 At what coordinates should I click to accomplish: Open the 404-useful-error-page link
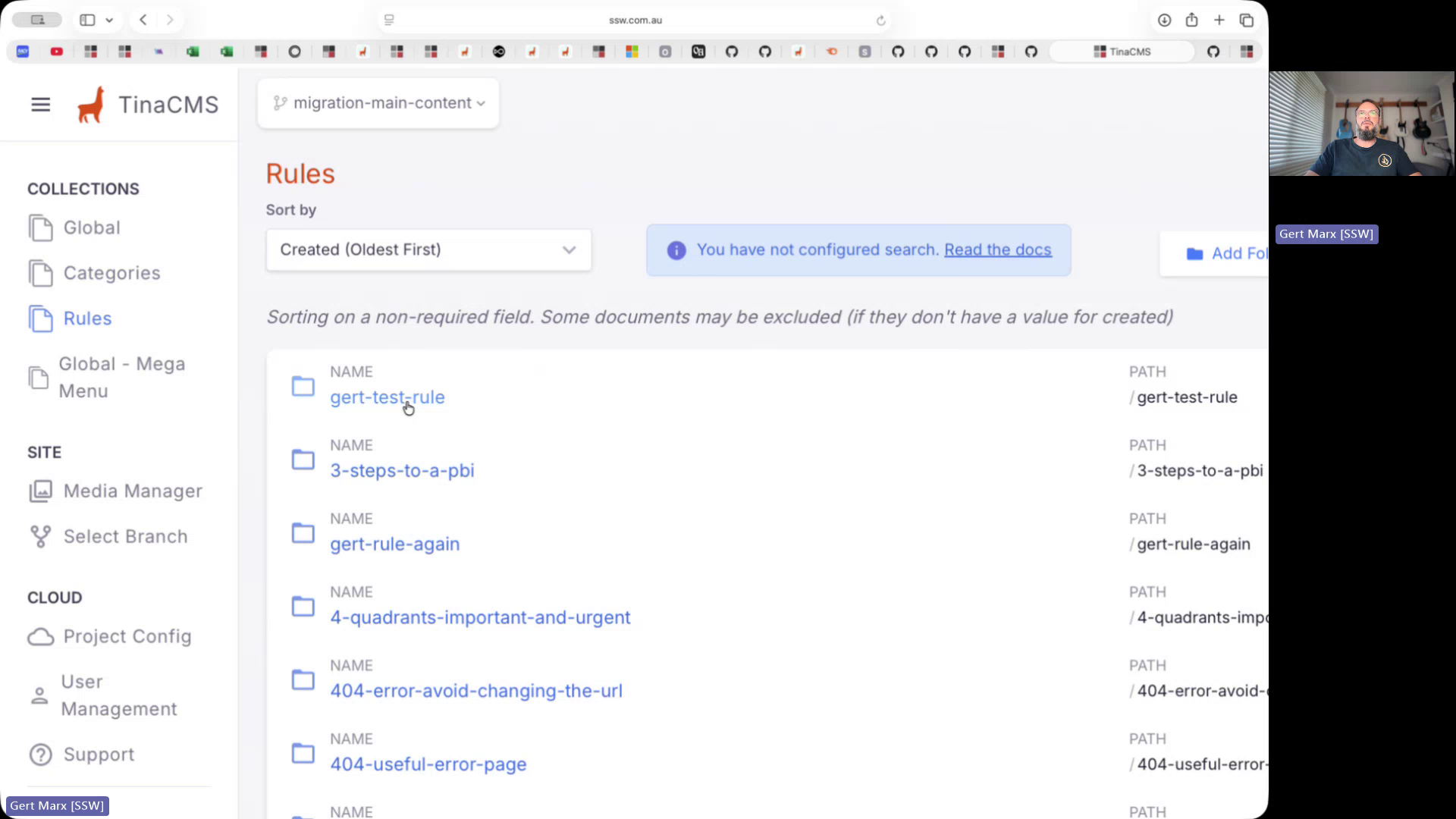(428, 764)
